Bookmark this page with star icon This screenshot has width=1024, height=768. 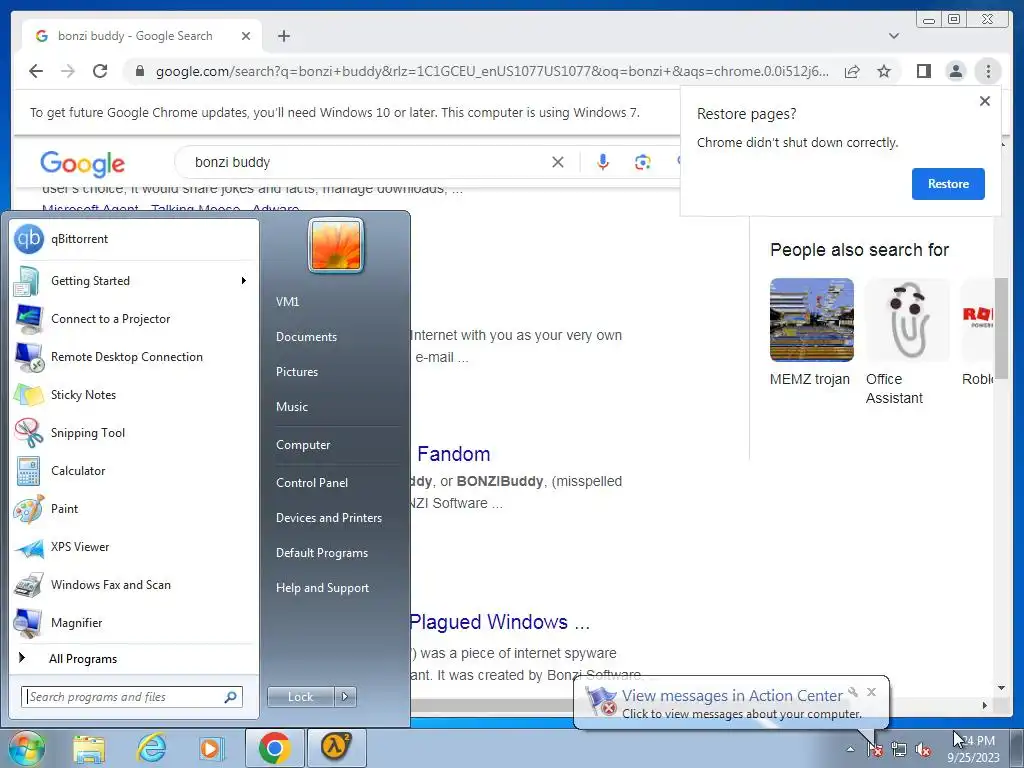click(x=884, y=71)
